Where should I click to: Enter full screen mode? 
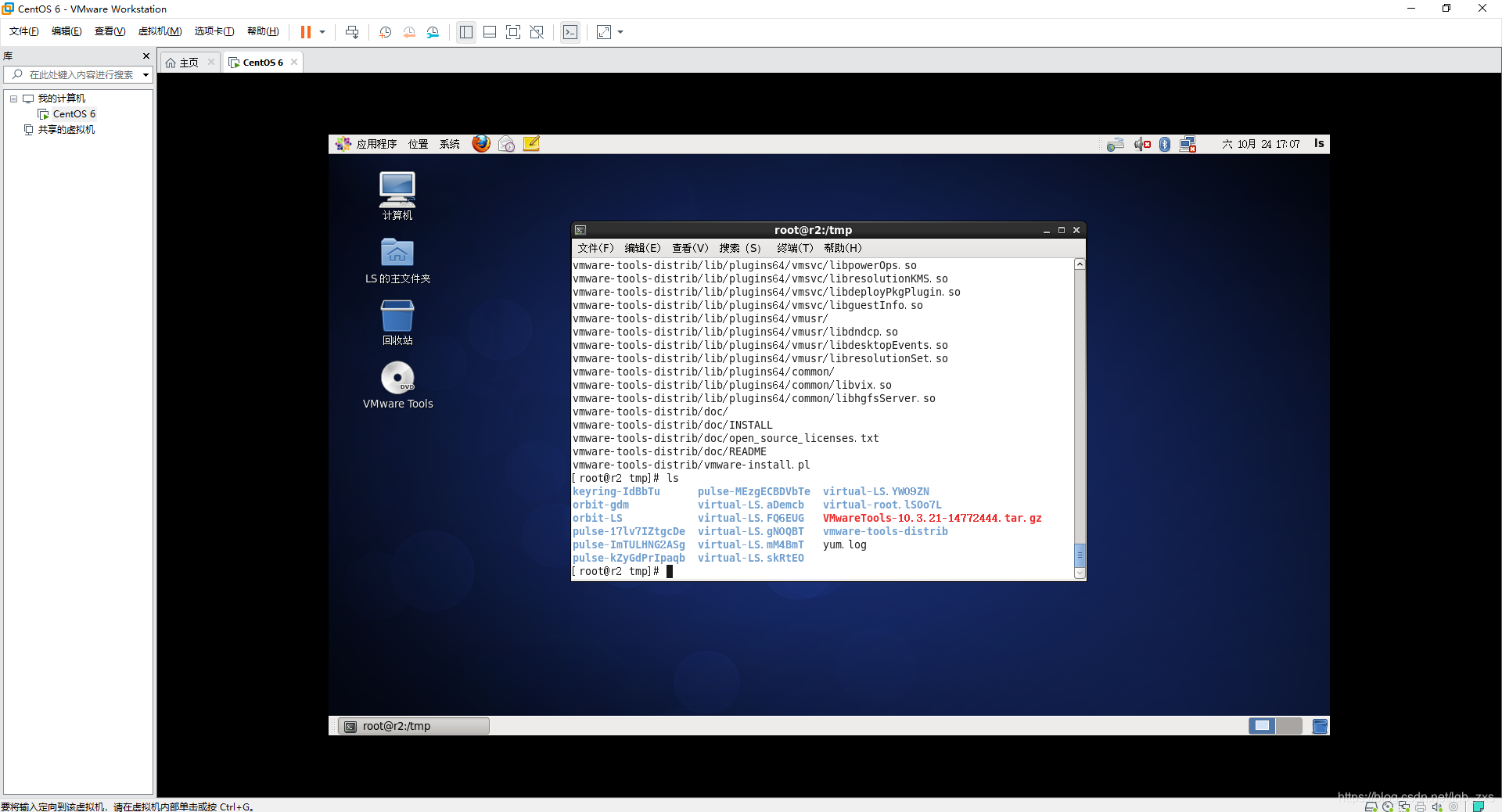[513, 32]
